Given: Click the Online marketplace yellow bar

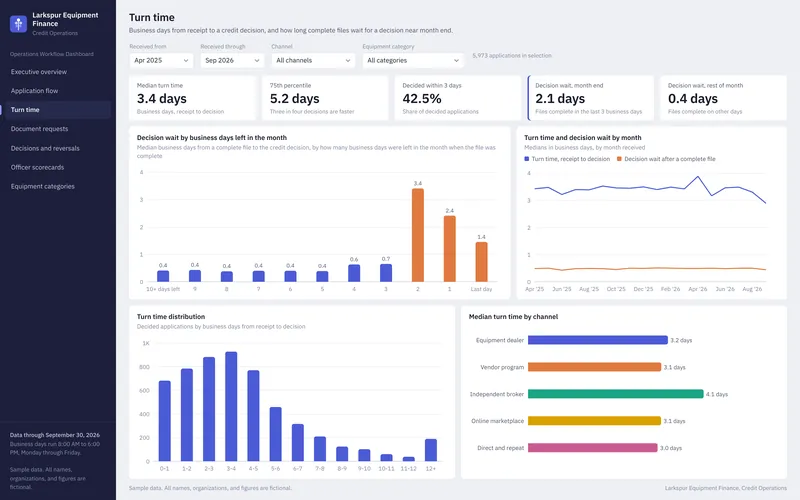Looking at the screenshot, I should point(594,421).
